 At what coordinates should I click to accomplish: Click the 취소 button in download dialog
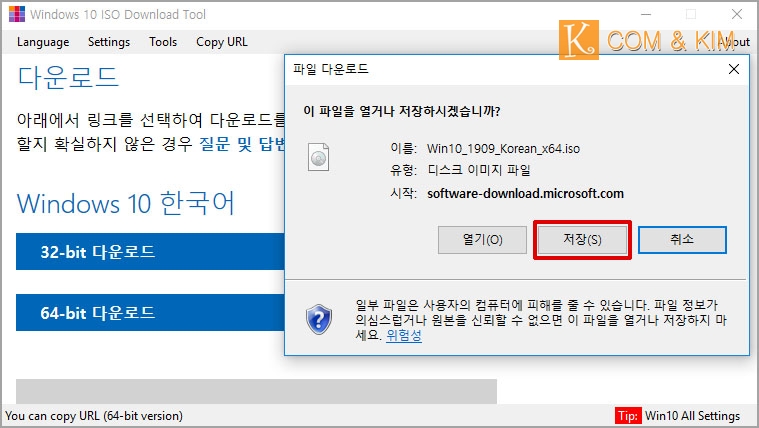[x=682, y=240]
